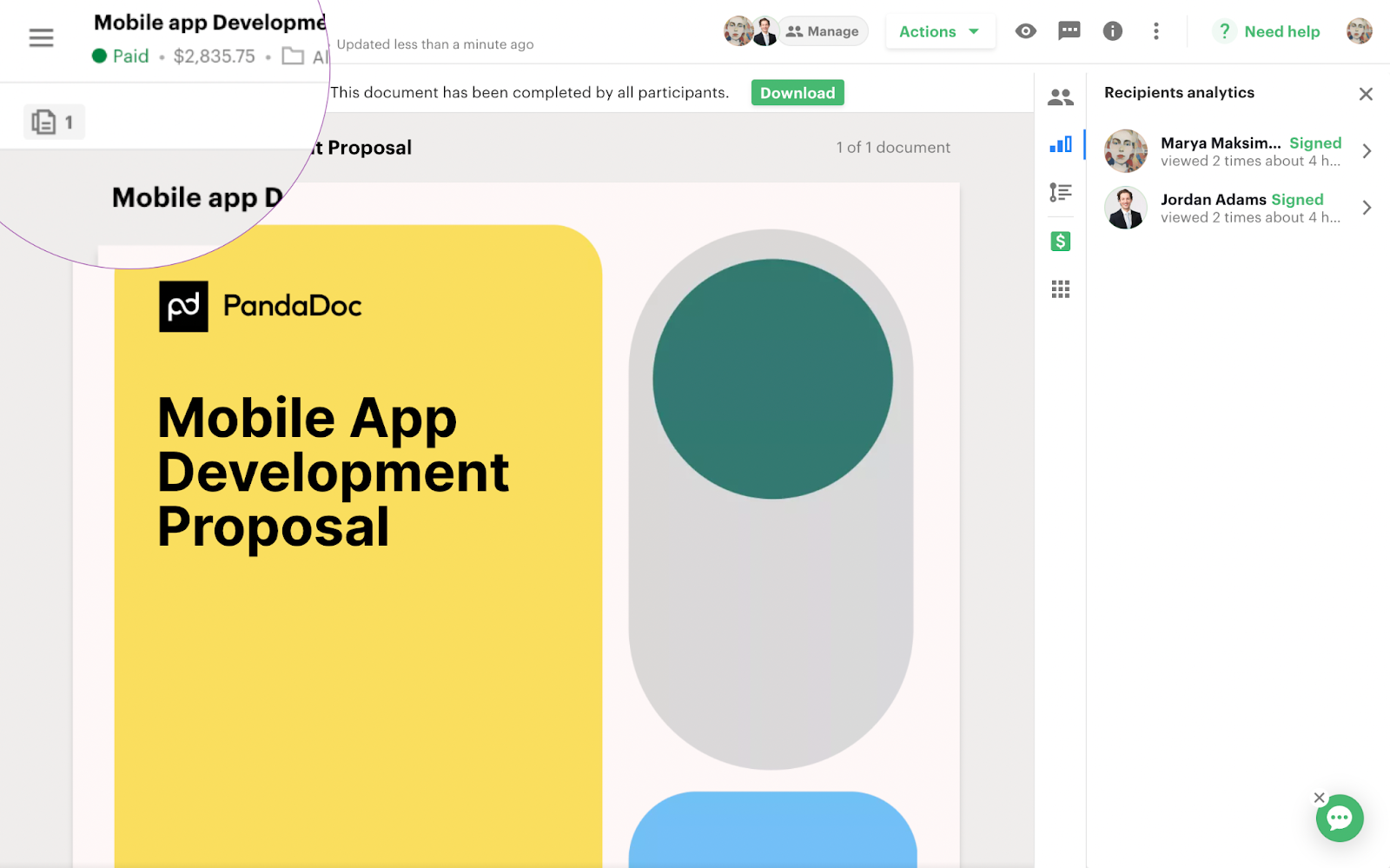
Task: Open the Recipients panel icon
Action: (1061, 97)
